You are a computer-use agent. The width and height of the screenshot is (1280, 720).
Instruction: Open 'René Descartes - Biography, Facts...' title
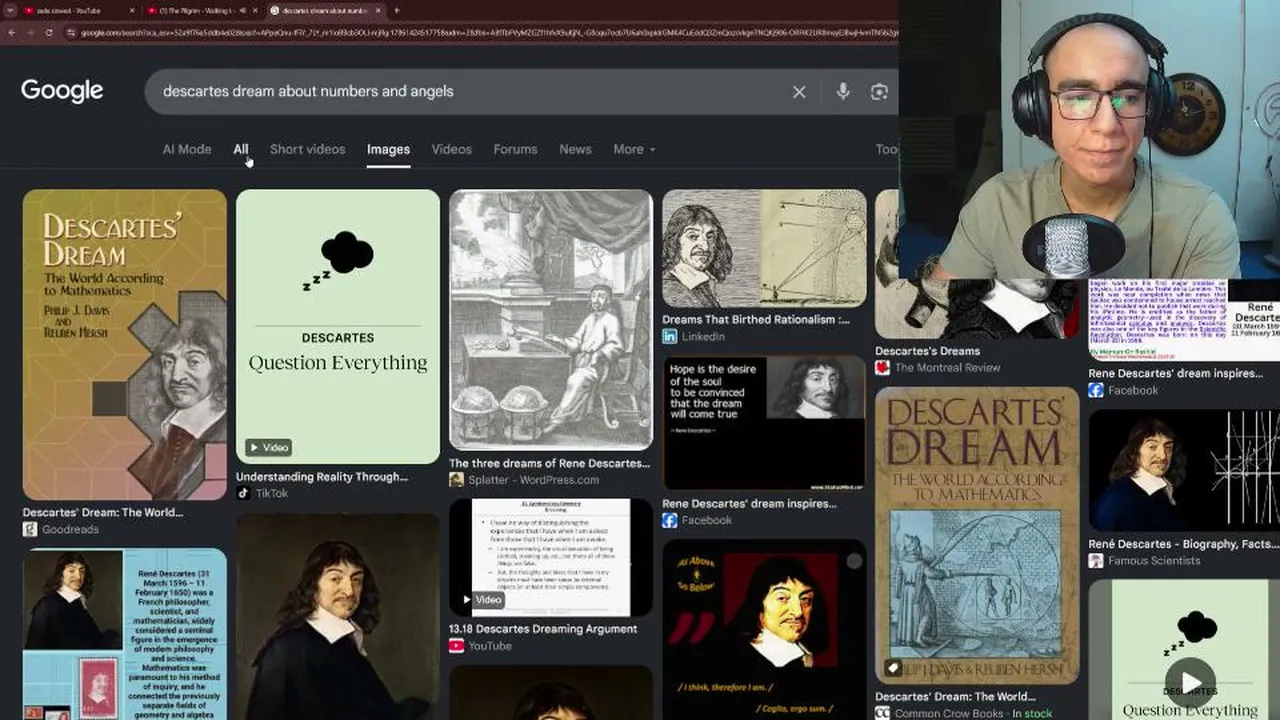tap(1183, 544)
